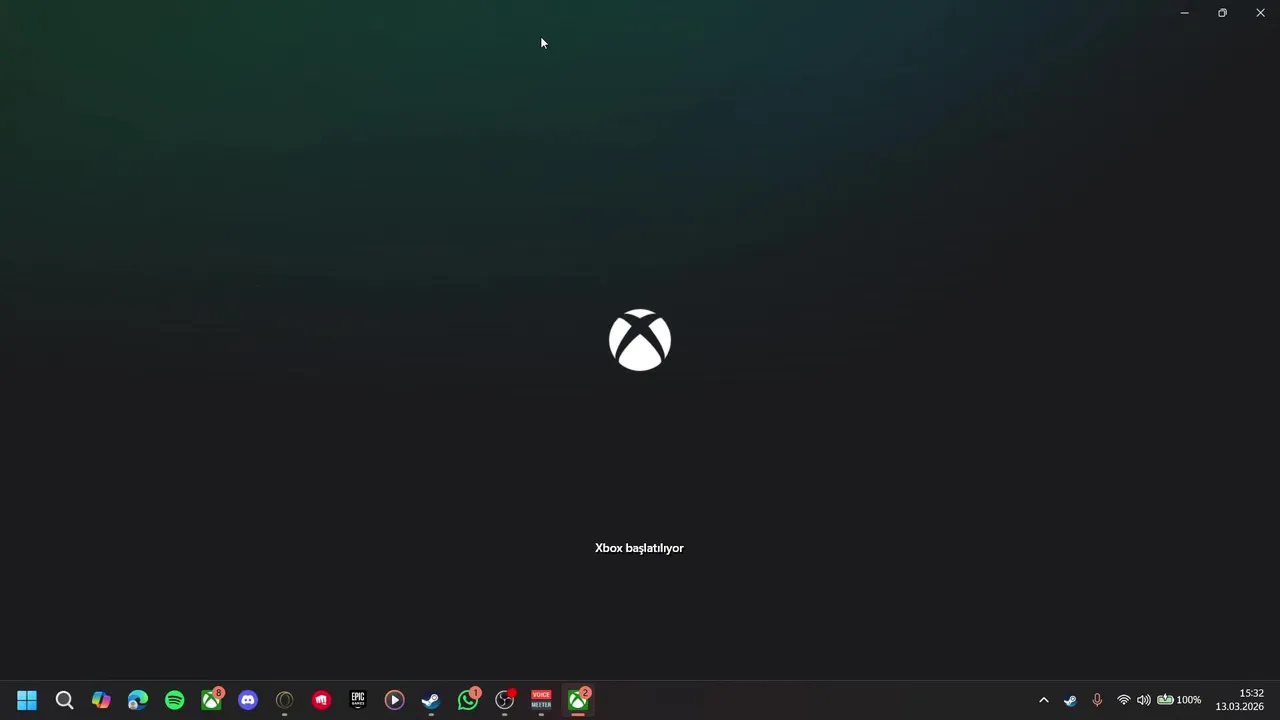This screenshot has height=720, width=1280.
Task: Click the microphone tray indicator
Action: (x=1097, y=700)
